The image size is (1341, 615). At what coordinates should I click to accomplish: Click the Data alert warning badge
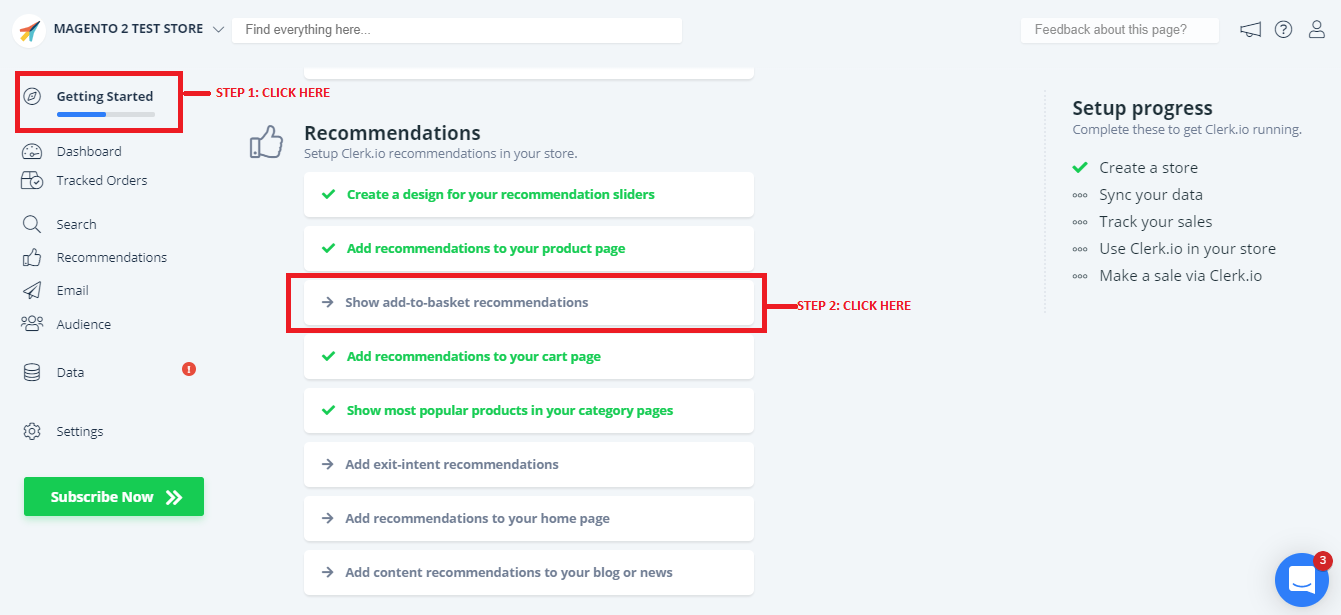189,369
